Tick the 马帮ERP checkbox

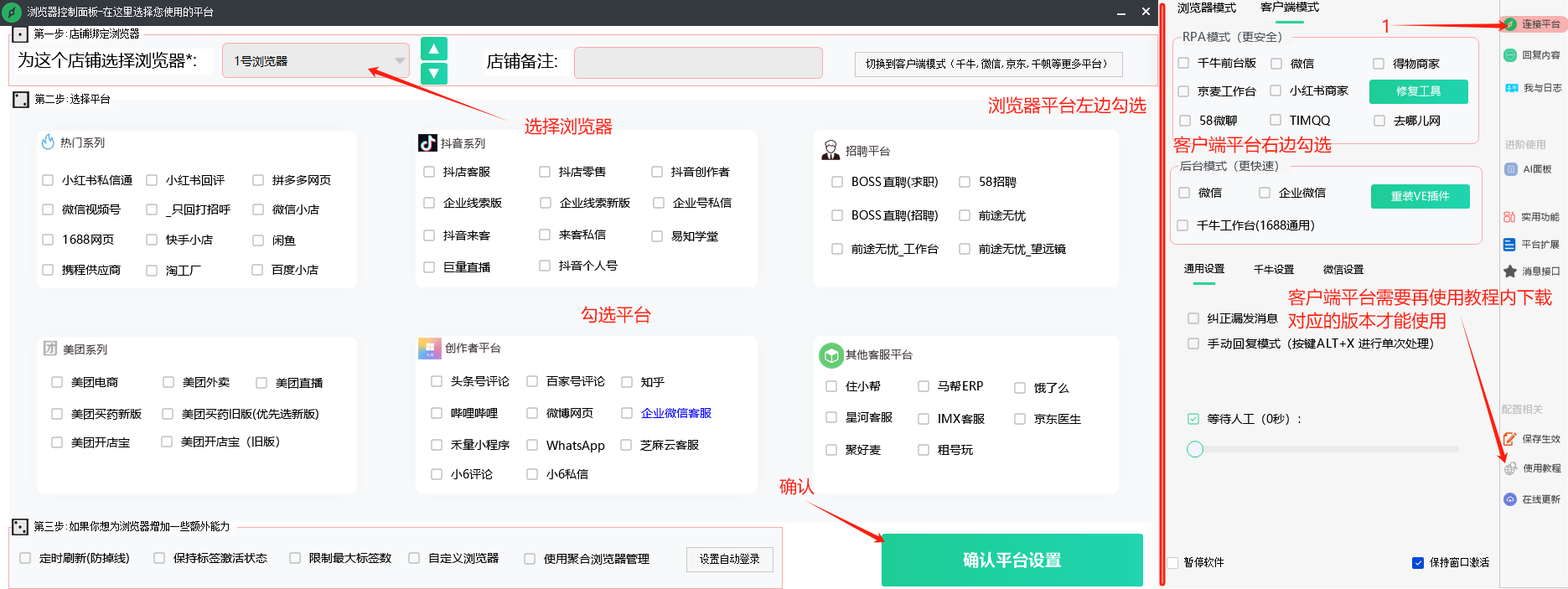click(924, 386)
